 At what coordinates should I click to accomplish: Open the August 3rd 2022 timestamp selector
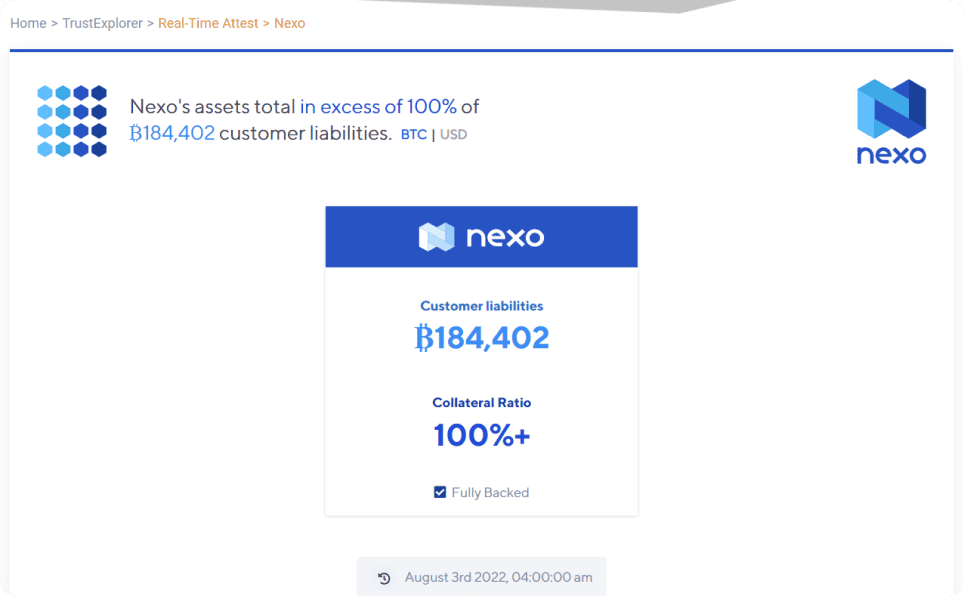(x=498, y=578)
